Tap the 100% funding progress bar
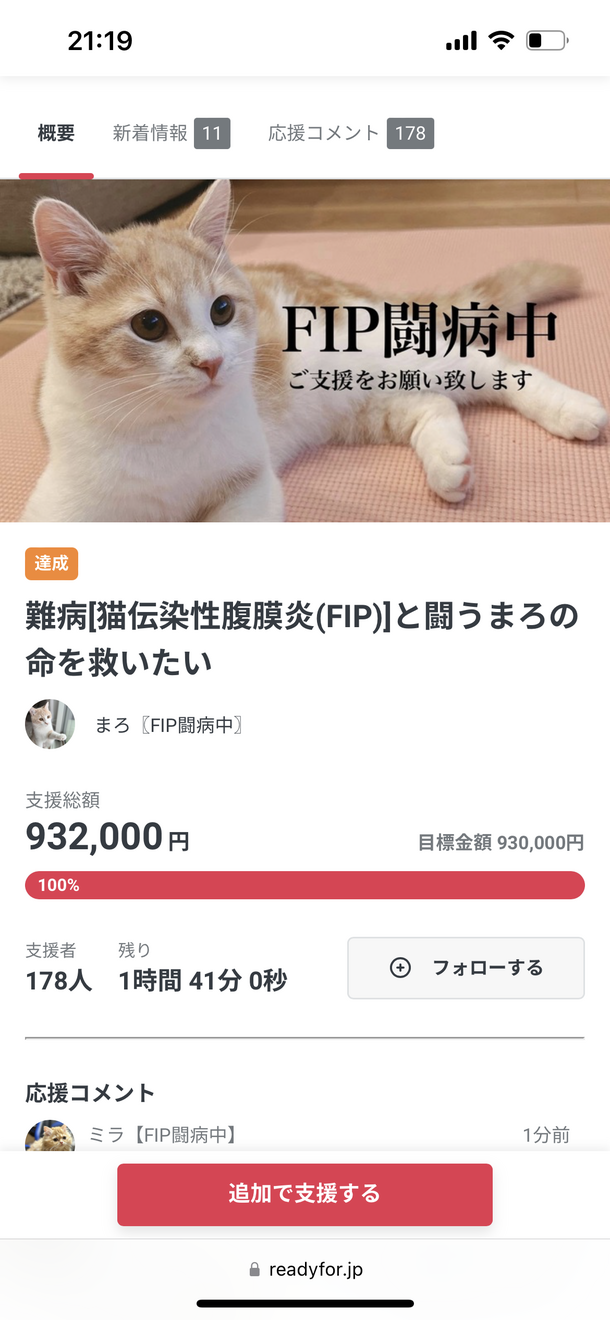The width and height of the screenshot is (610, 1320). pos(305,885)
